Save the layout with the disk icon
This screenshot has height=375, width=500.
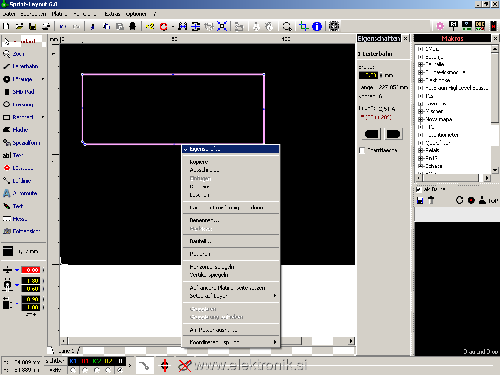(x=33, y=26)
